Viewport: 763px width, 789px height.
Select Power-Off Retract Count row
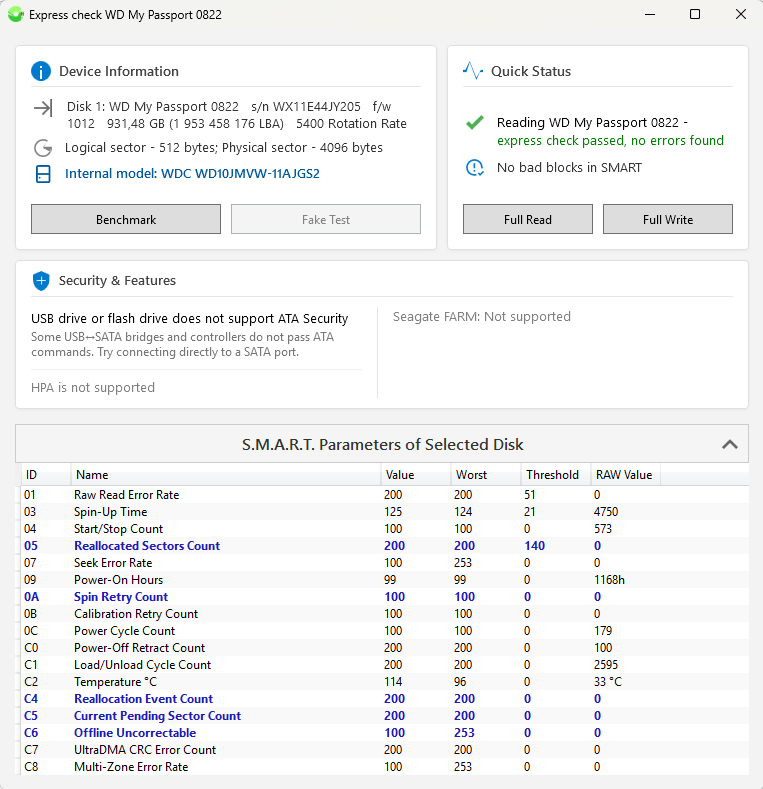tap(385, 648)
